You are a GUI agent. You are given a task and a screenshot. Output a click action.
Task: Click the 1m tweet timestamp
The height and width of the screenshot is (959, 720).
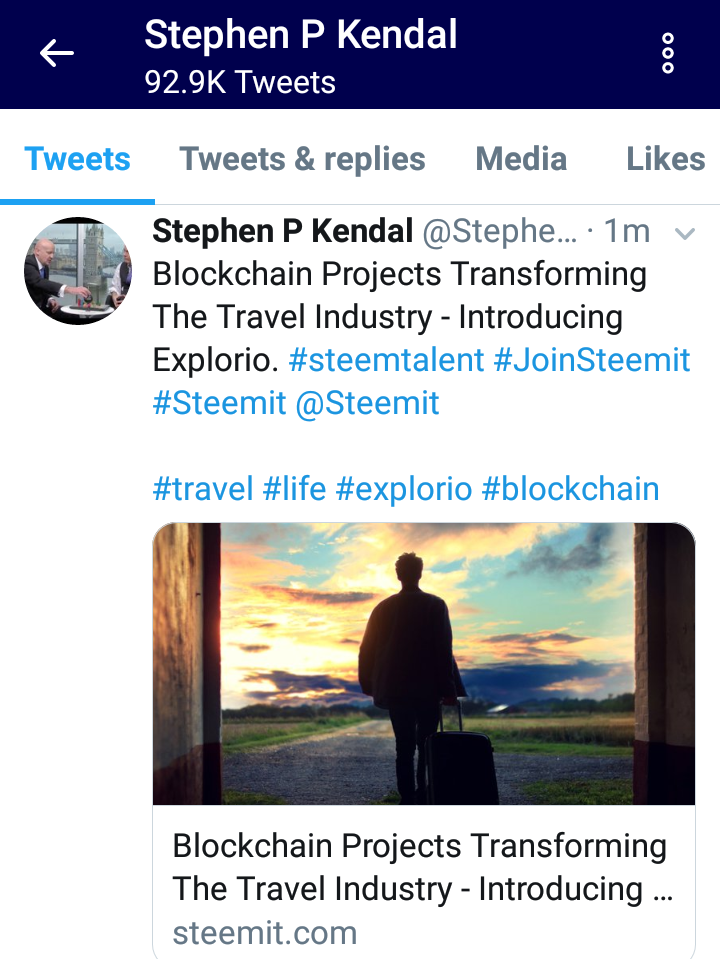626,232
